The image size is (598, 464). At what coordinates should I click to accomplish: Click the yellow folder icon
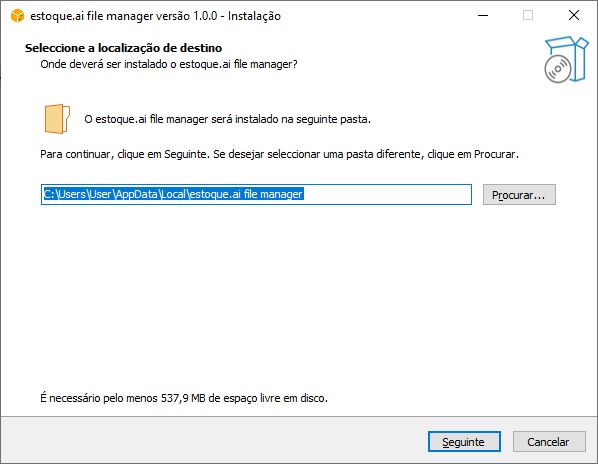[x=57, y=119]
